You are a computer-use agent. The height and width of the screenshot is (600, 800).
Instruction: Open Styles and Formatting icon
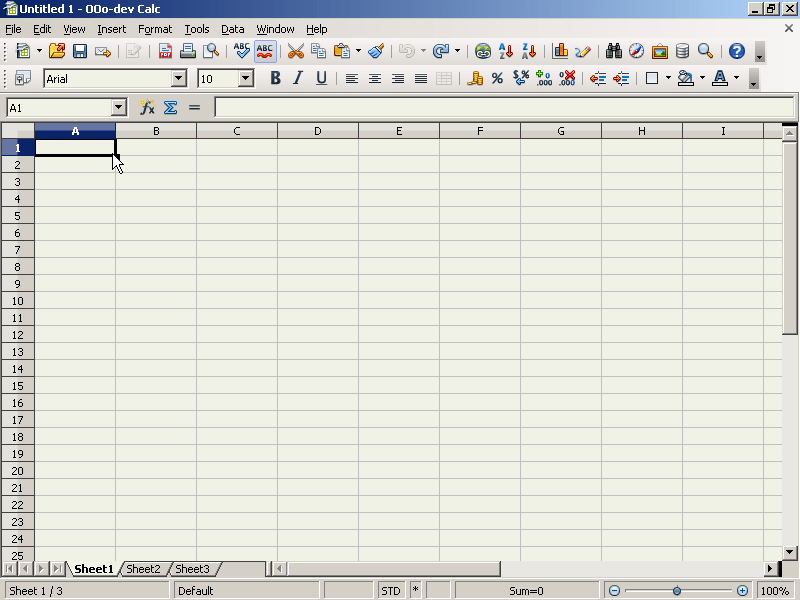(x=23, y=79)
